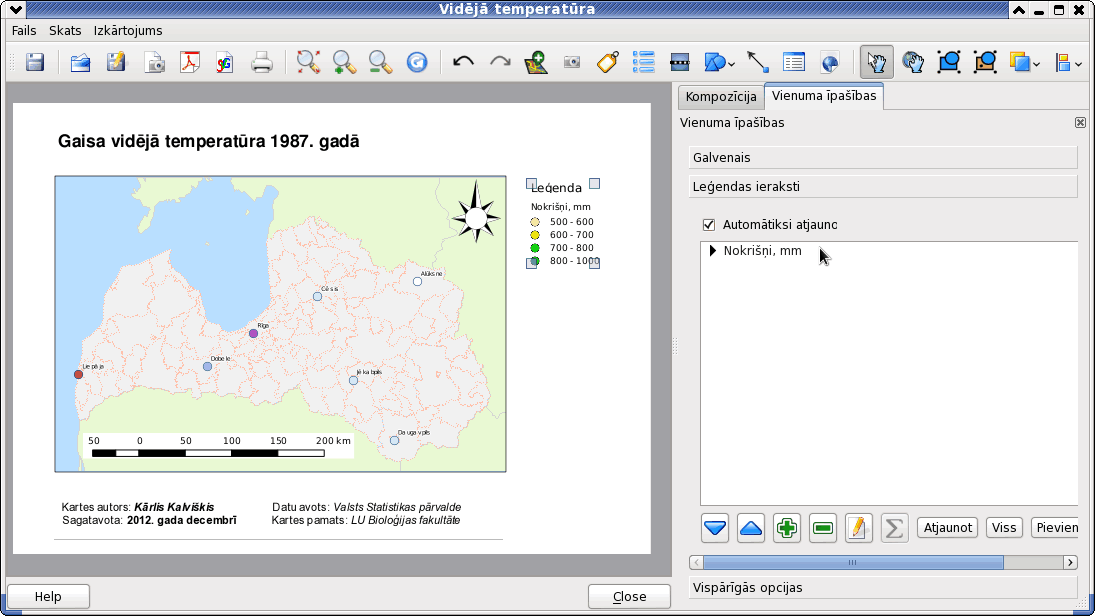The image size is (1095, 616).
Task: Export composition as PDF
Action: click(189, 63)
